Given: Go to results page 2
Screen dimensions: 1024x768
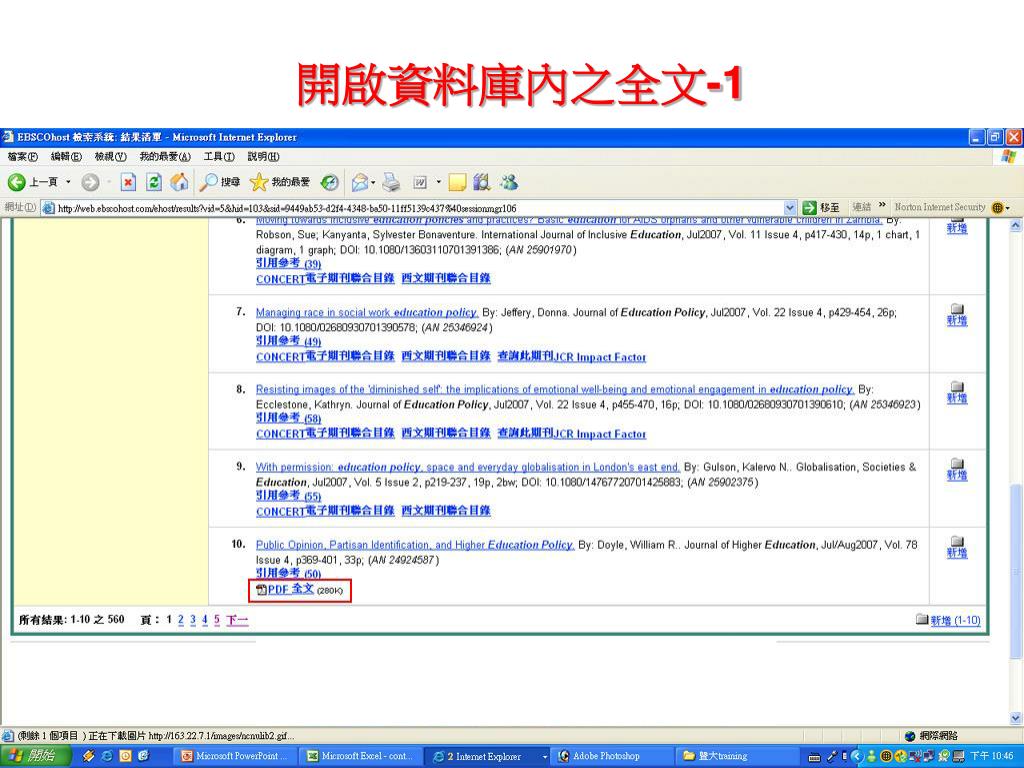Looking at the screenshot, I should coord(181,620).
